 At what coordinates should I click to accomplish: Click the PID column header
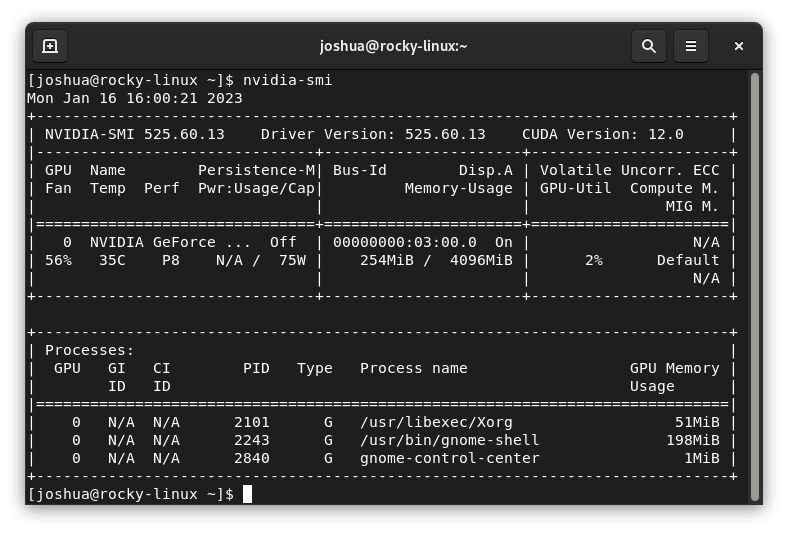(256, 368)
